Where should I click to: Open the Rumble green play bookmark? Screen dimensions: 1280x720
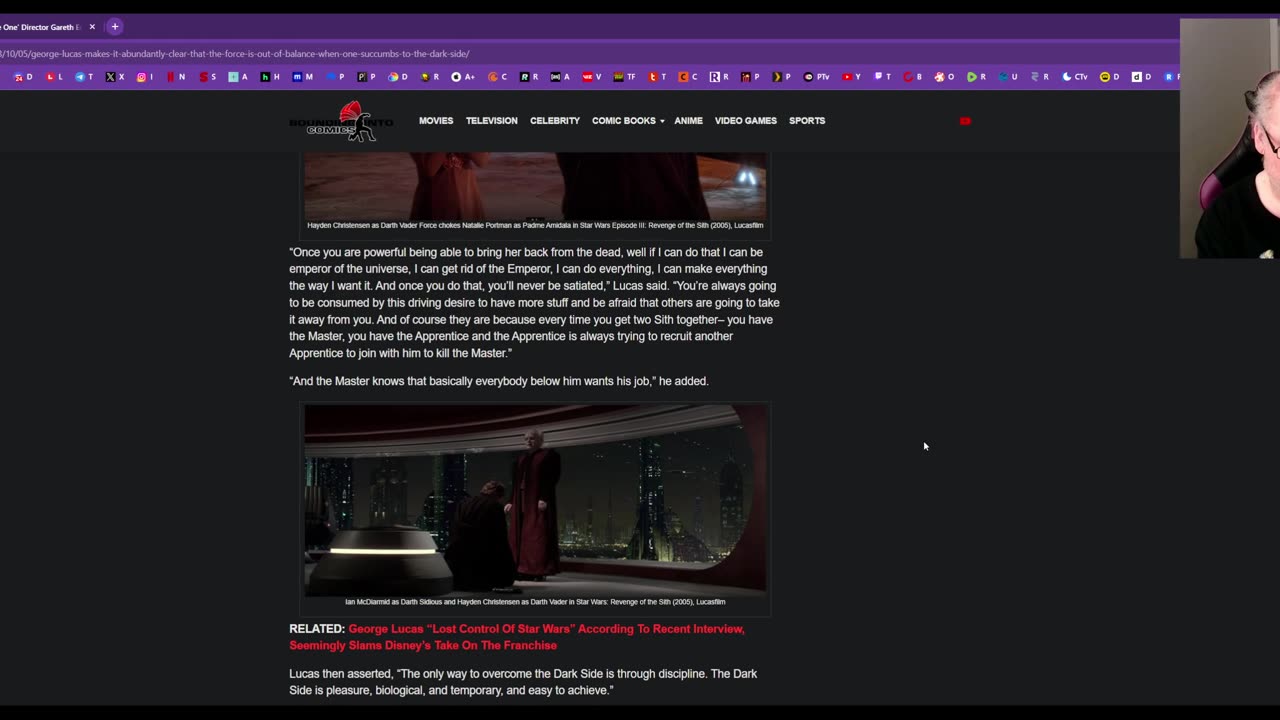[976, 77]
